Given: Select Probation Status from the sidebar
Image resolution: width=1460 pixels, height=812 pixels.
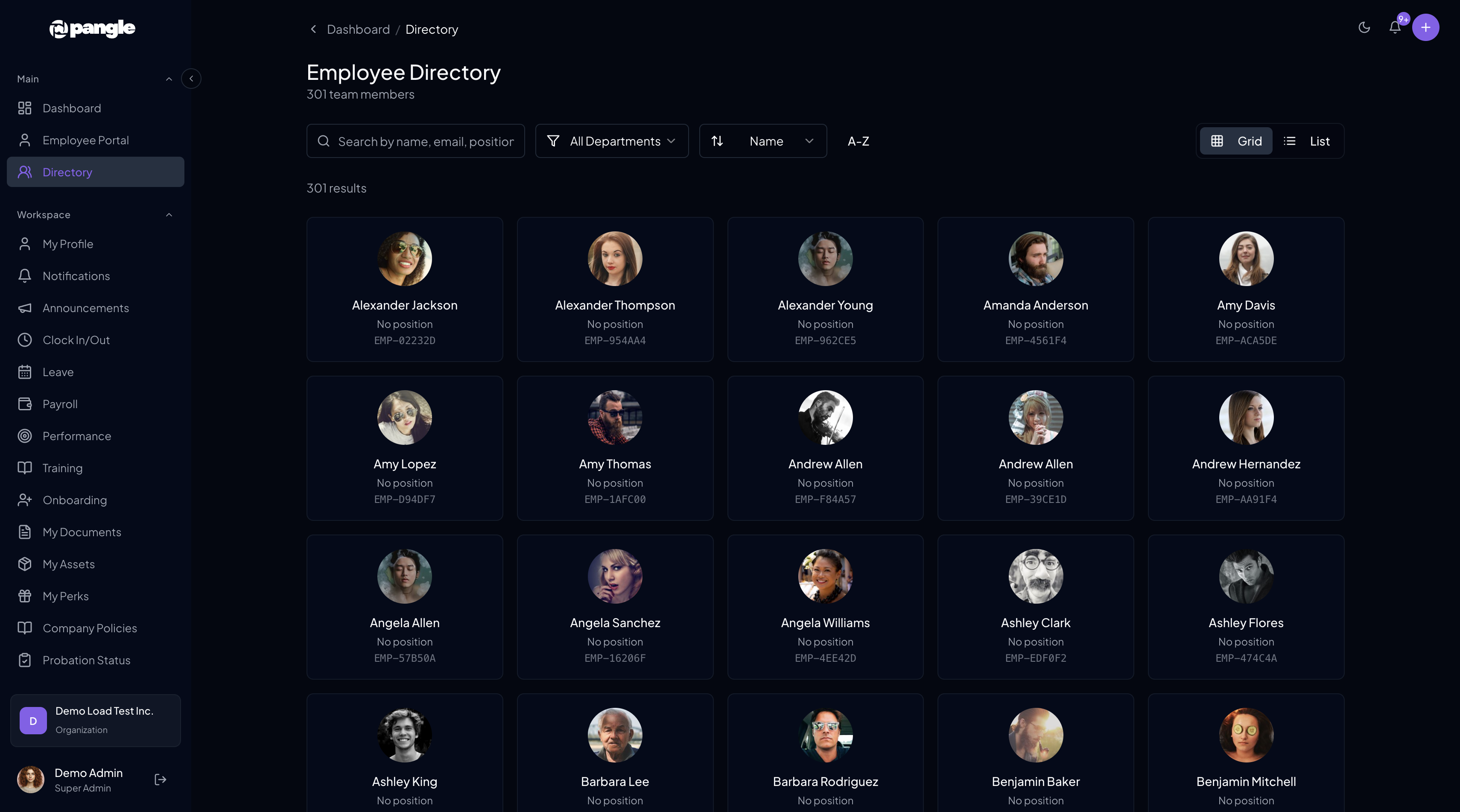Looking at the screenshot, I should pos(86,660).
